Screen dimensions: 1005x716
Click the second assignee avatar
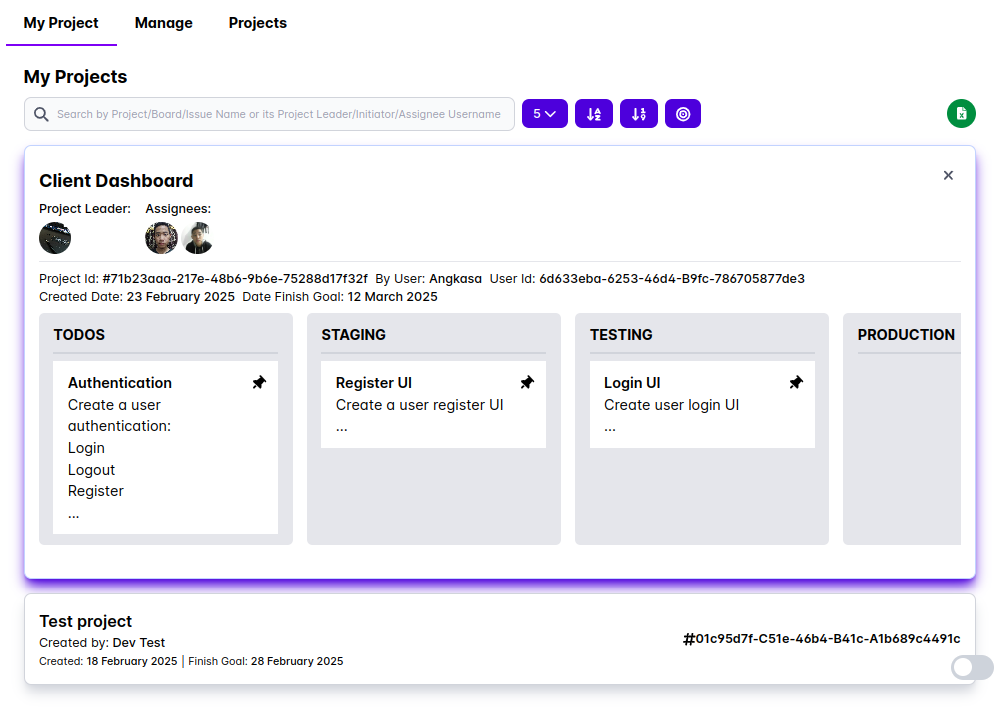click(x=197, y=238)
